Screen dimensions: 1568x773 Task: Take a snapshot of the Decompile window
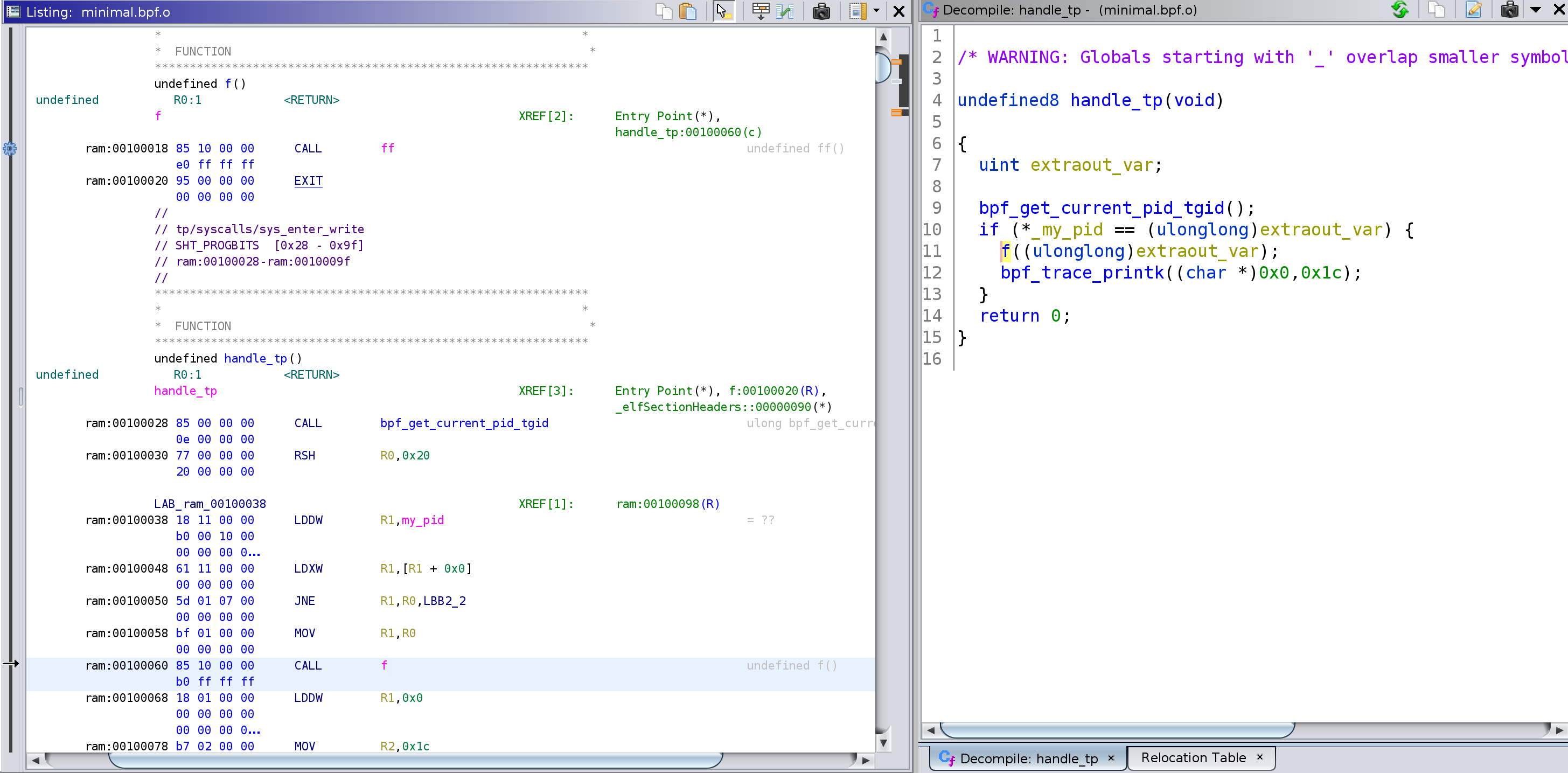pyautogui.click(x=1510, y=10)
